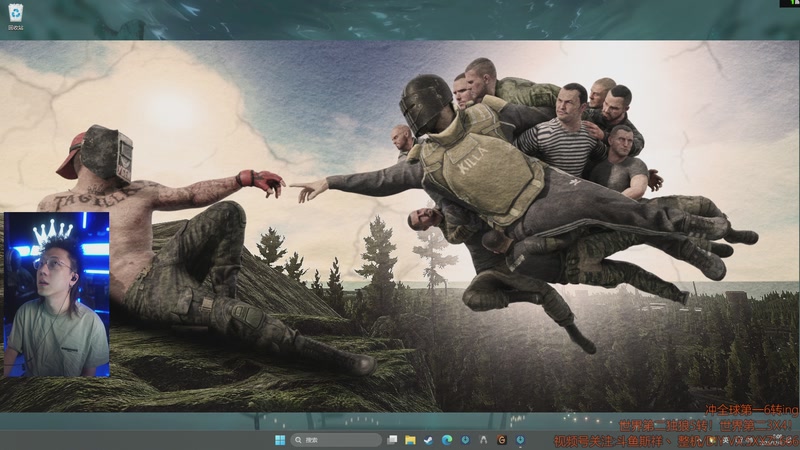
Task: Open the white A-shaped taskbar app
Action: click(x=483, y=440)
